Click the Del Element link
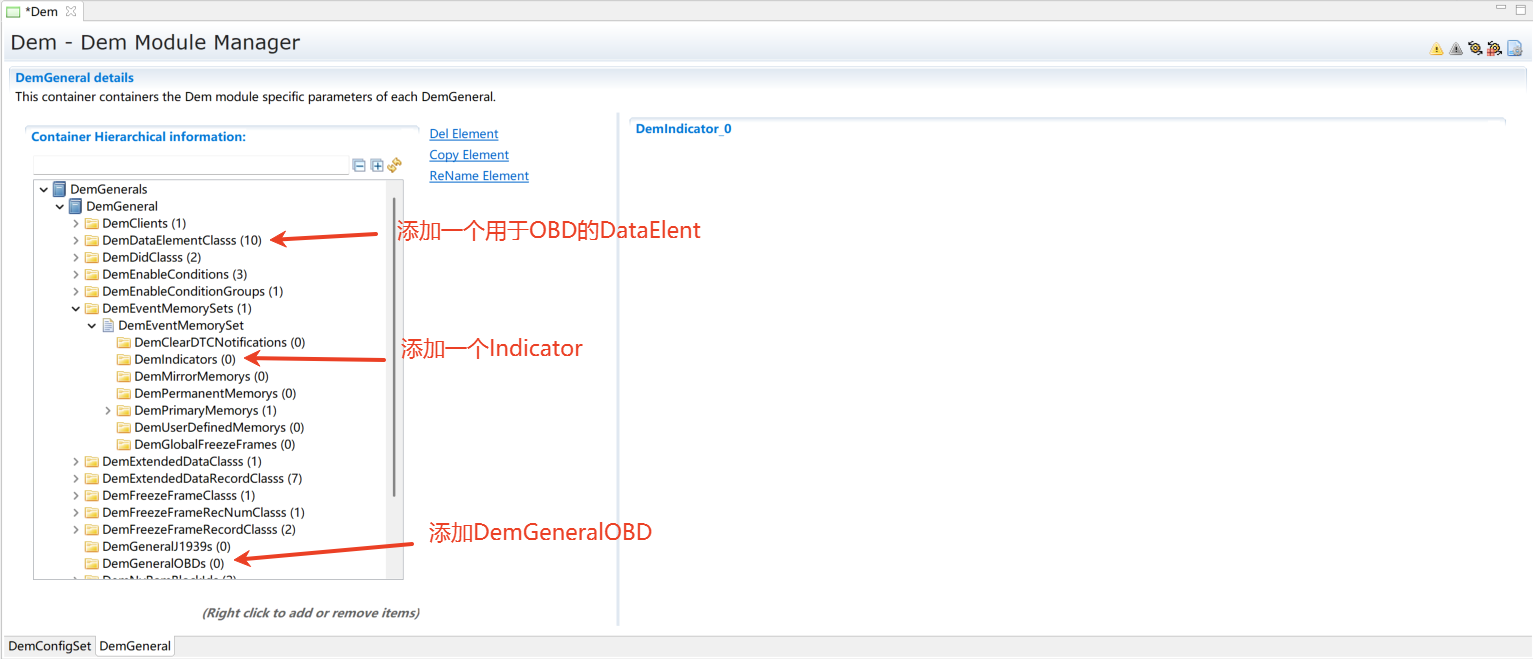1533x659 pixels. [463, 134]
